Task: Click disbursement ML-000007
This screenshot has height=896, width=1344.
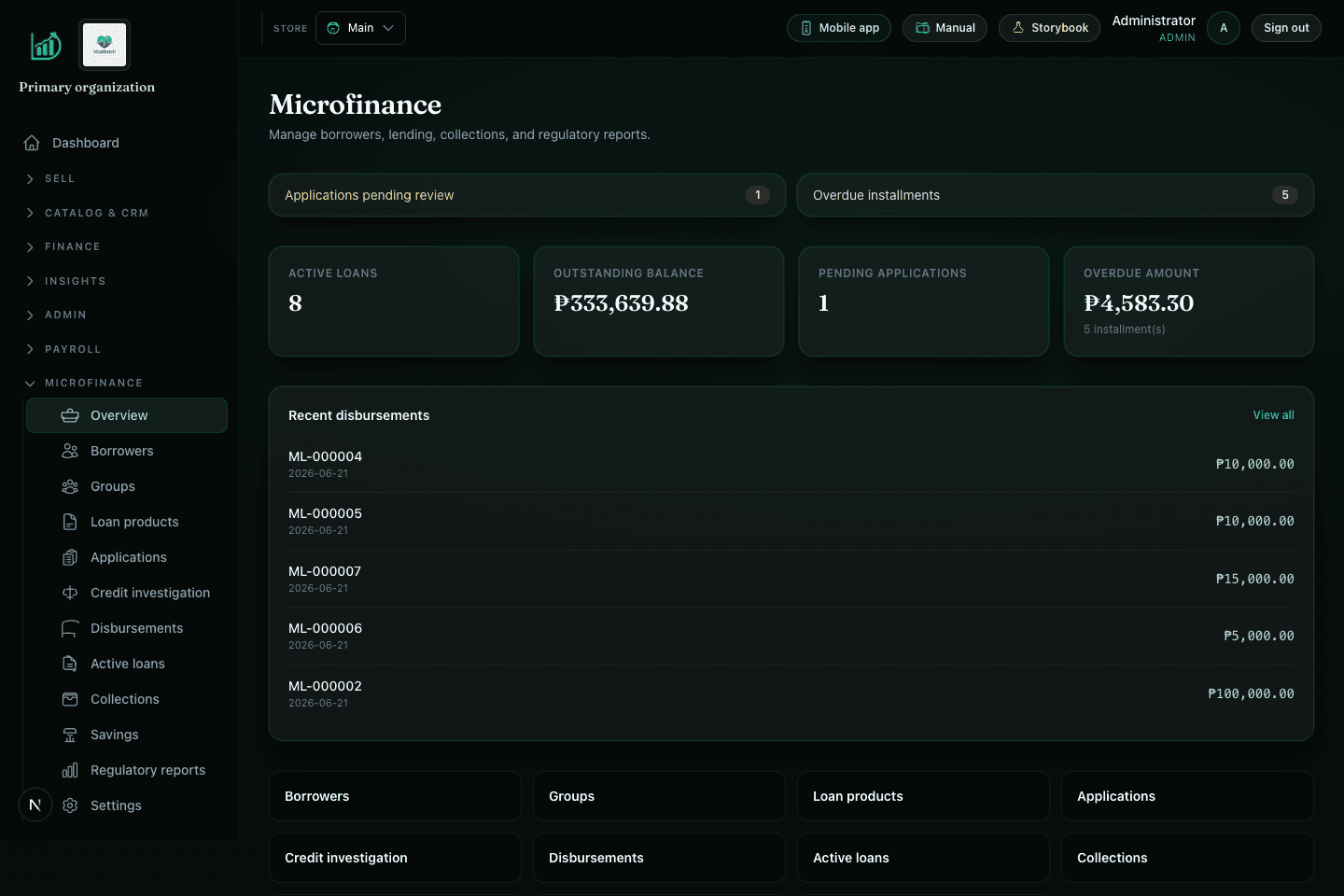Action: click(791, 579)
